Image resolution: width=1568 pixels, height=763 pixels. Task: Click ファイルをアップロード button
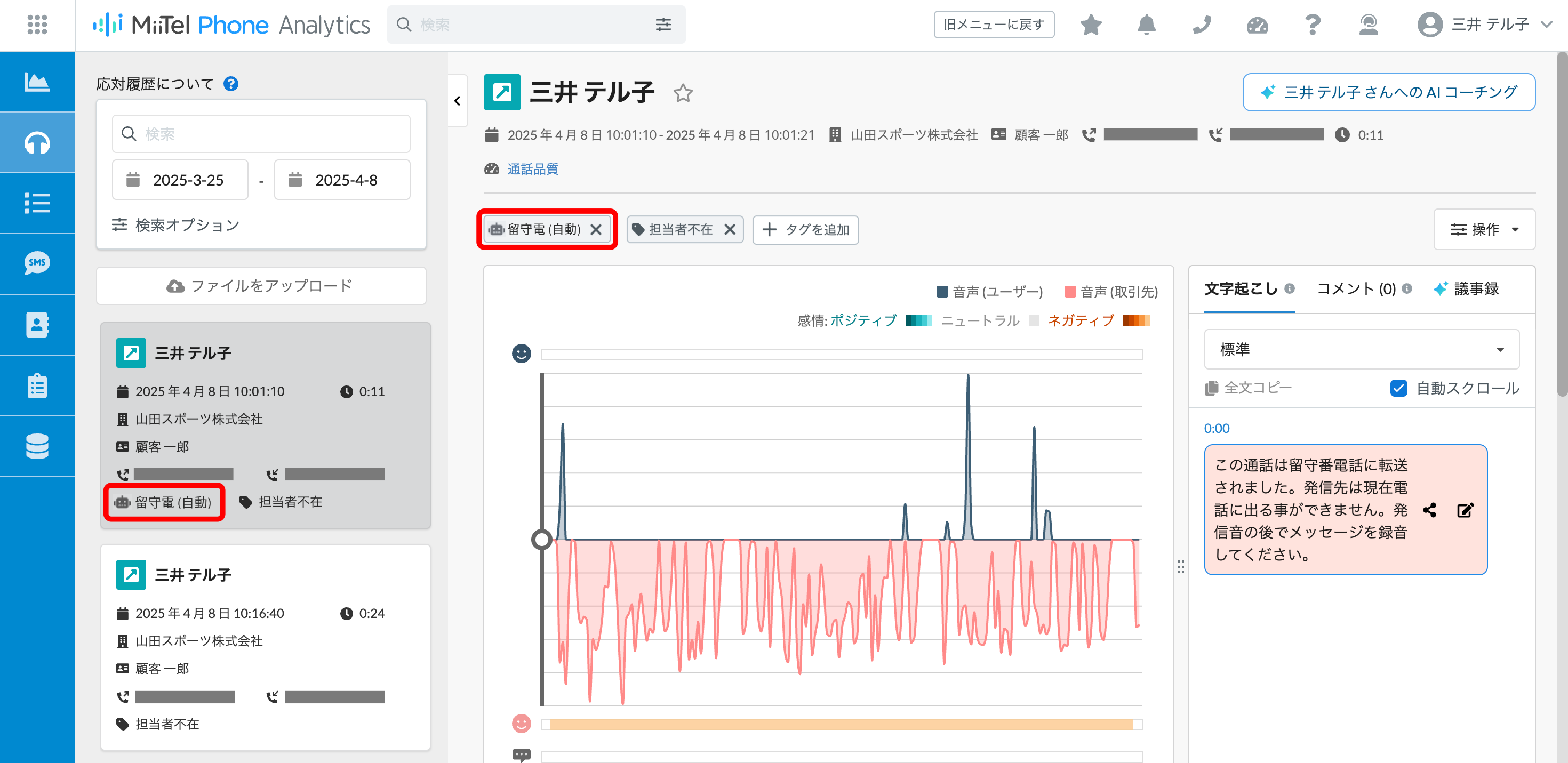261,286
